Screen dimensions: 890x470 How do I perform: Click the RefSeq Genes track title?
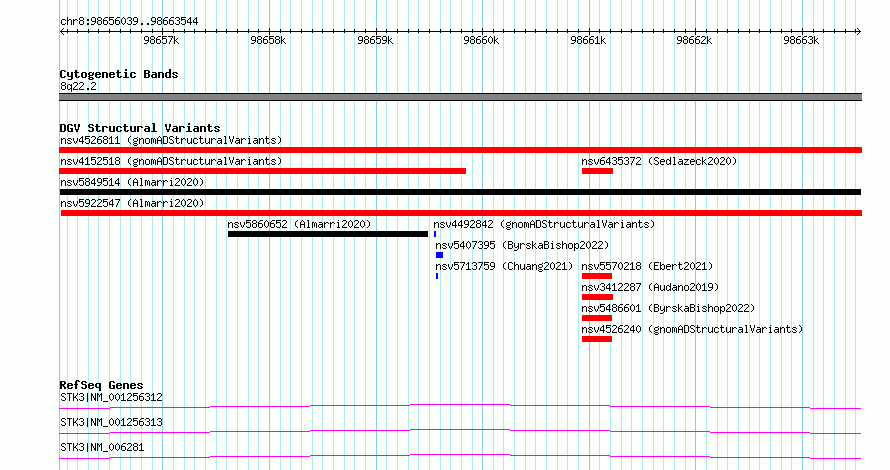click(101, 385)
